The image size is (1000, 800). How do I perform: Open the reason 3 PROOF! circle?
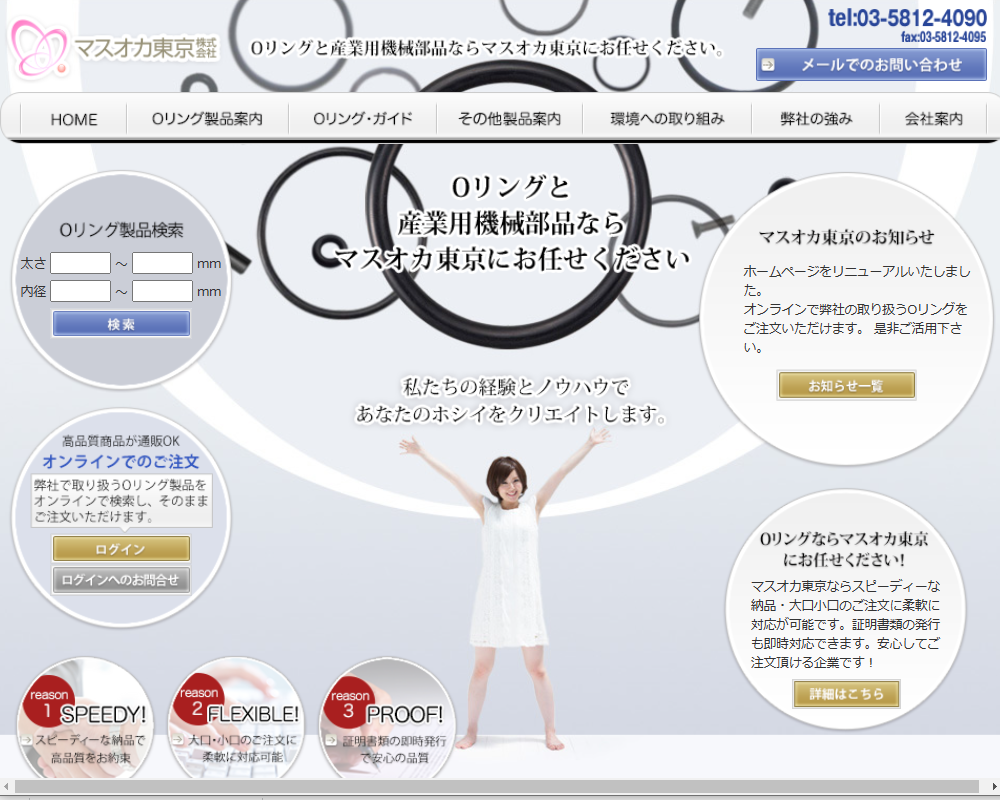(387, 720)
